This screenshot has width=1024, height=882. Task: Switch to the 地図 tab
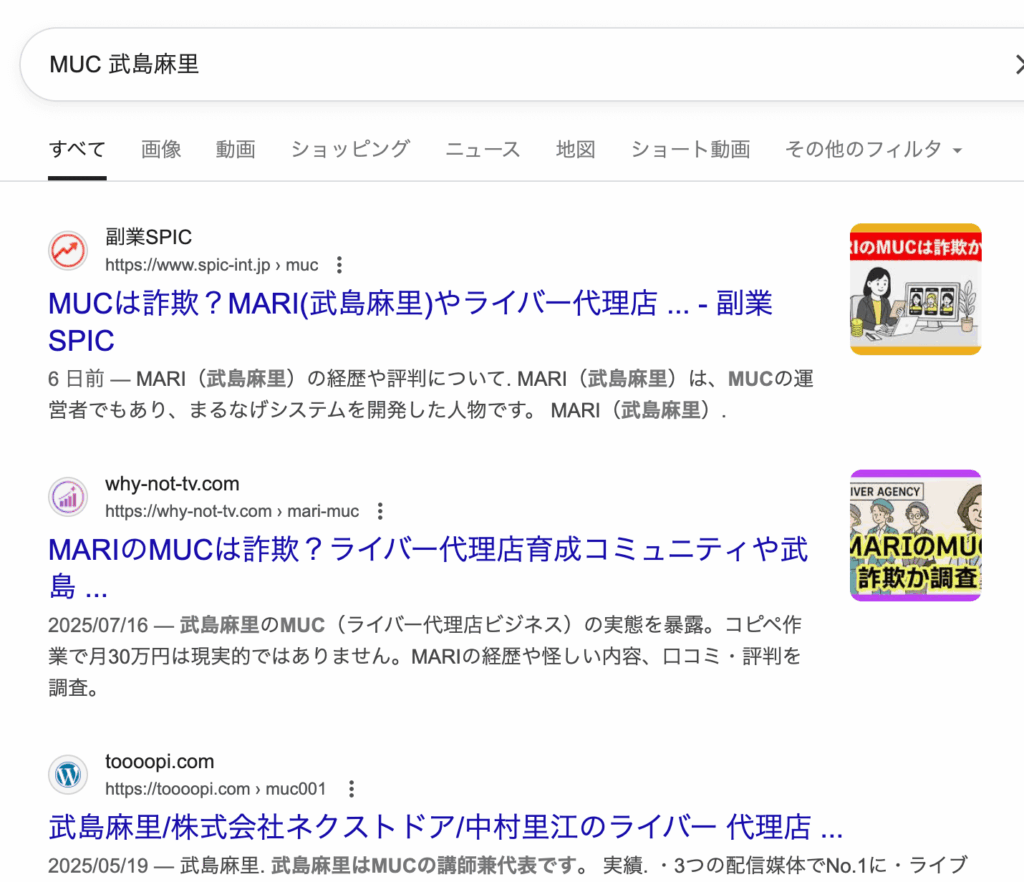click(x=576, y=150)
